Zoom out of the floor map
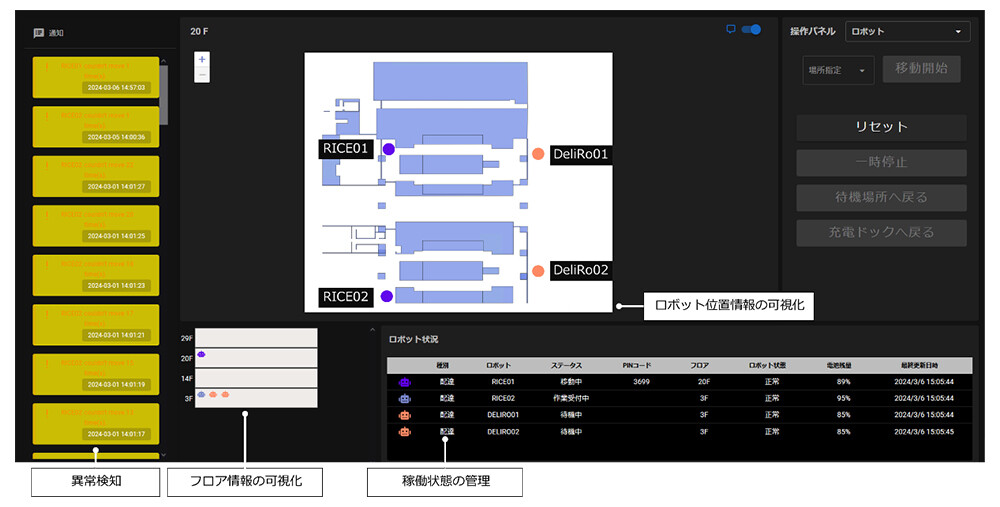 pyautogui.click(x=202, y=75)
